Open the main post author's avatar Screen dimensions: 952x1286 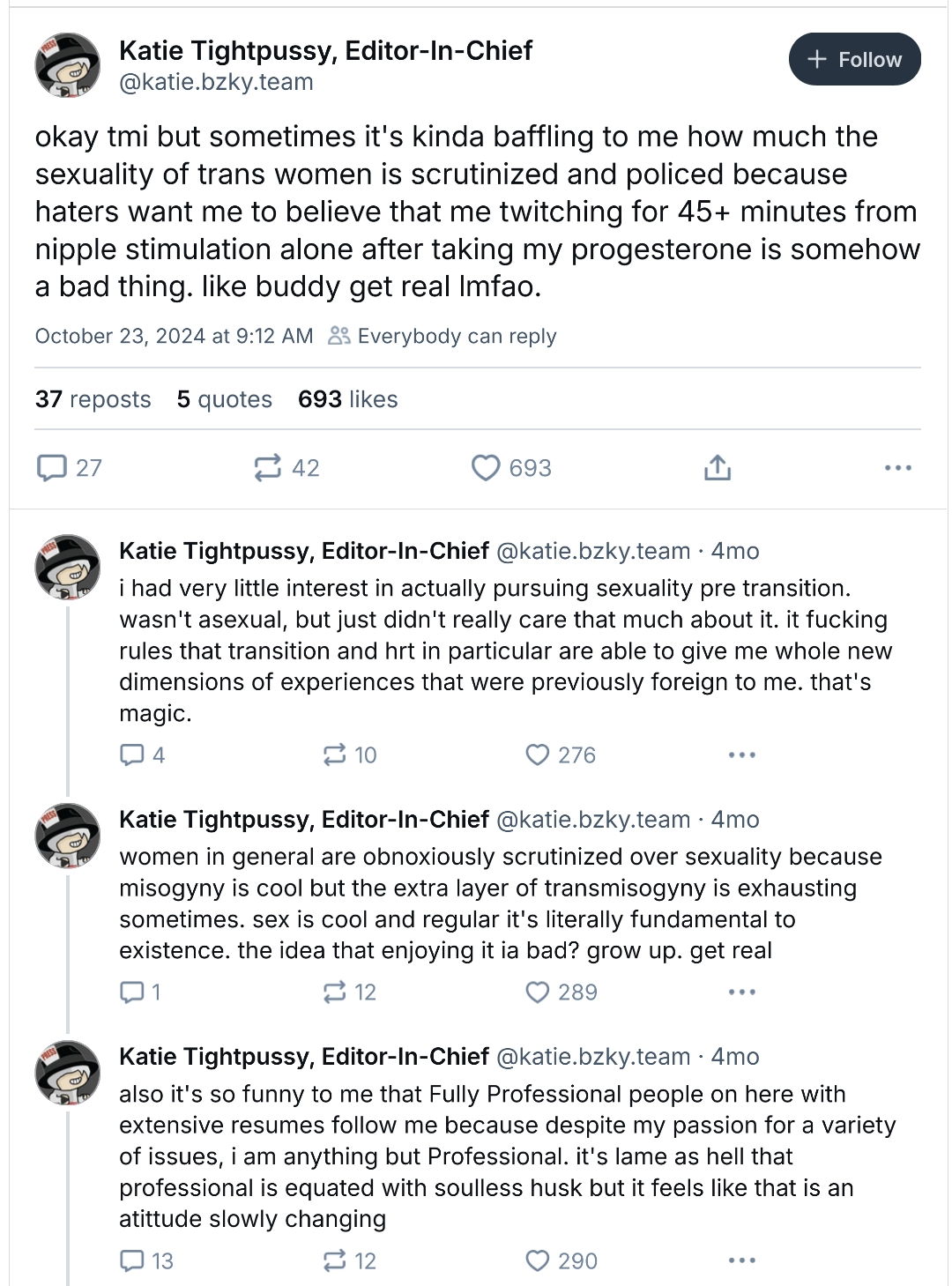coord(67,64)
